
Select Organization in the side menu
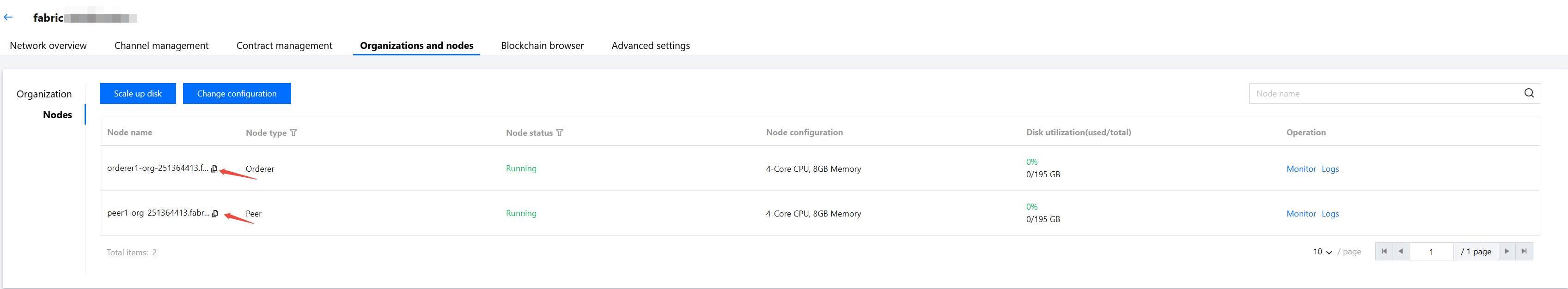[44, 94]
